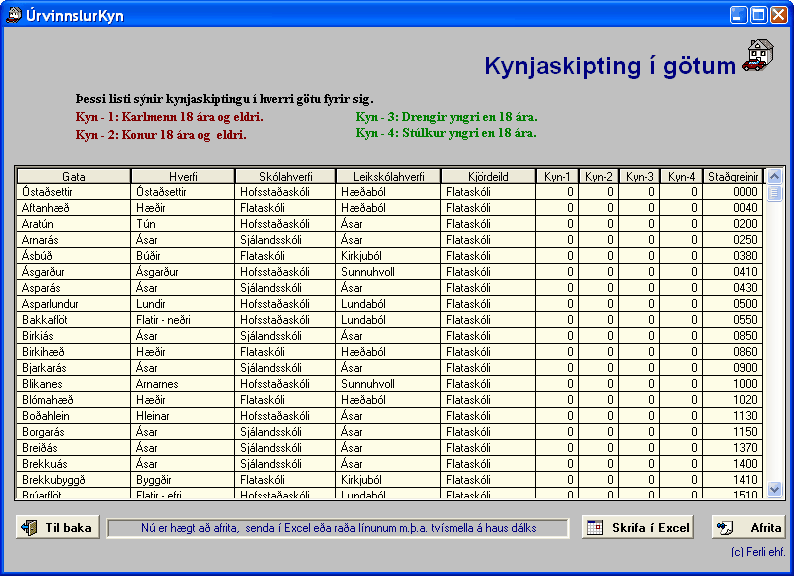The image size is (794, 576).
Task: Click Staðgreinir value 0550
Action: tap(733, 320)
